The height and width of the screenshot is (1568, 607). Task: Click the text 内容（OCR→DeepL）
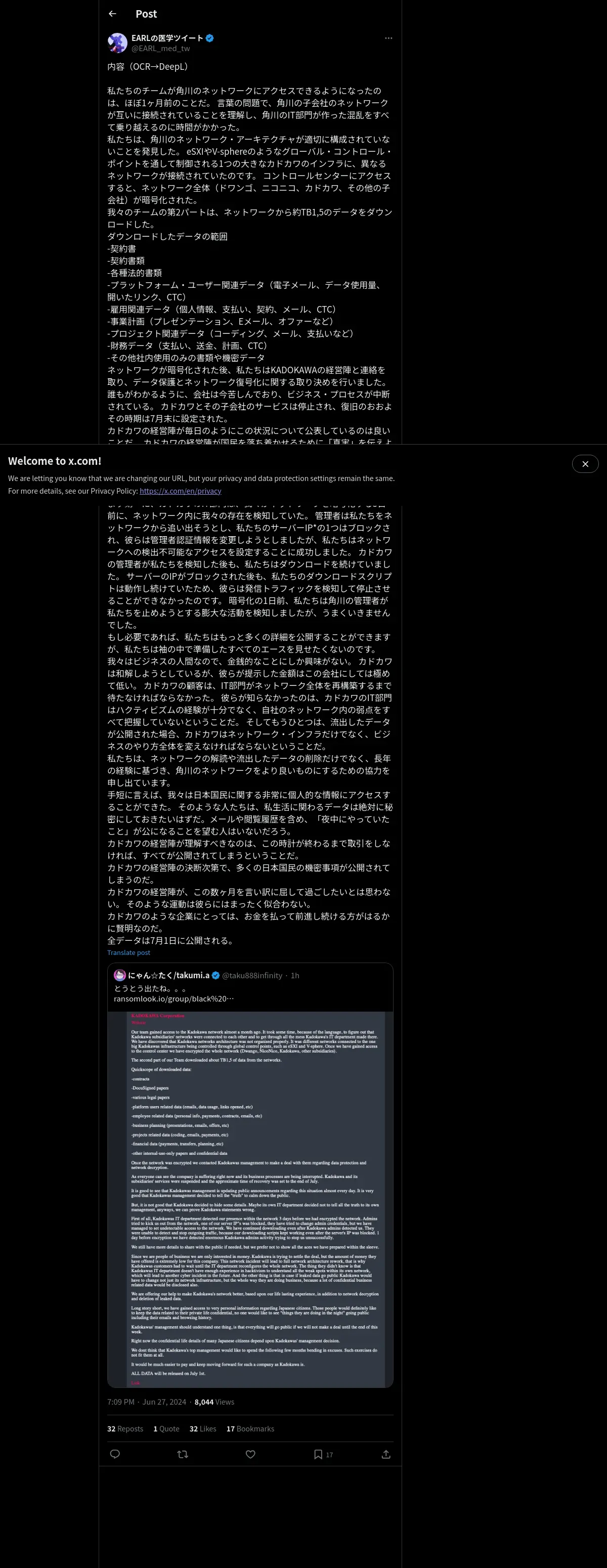[x=149, y=66]
